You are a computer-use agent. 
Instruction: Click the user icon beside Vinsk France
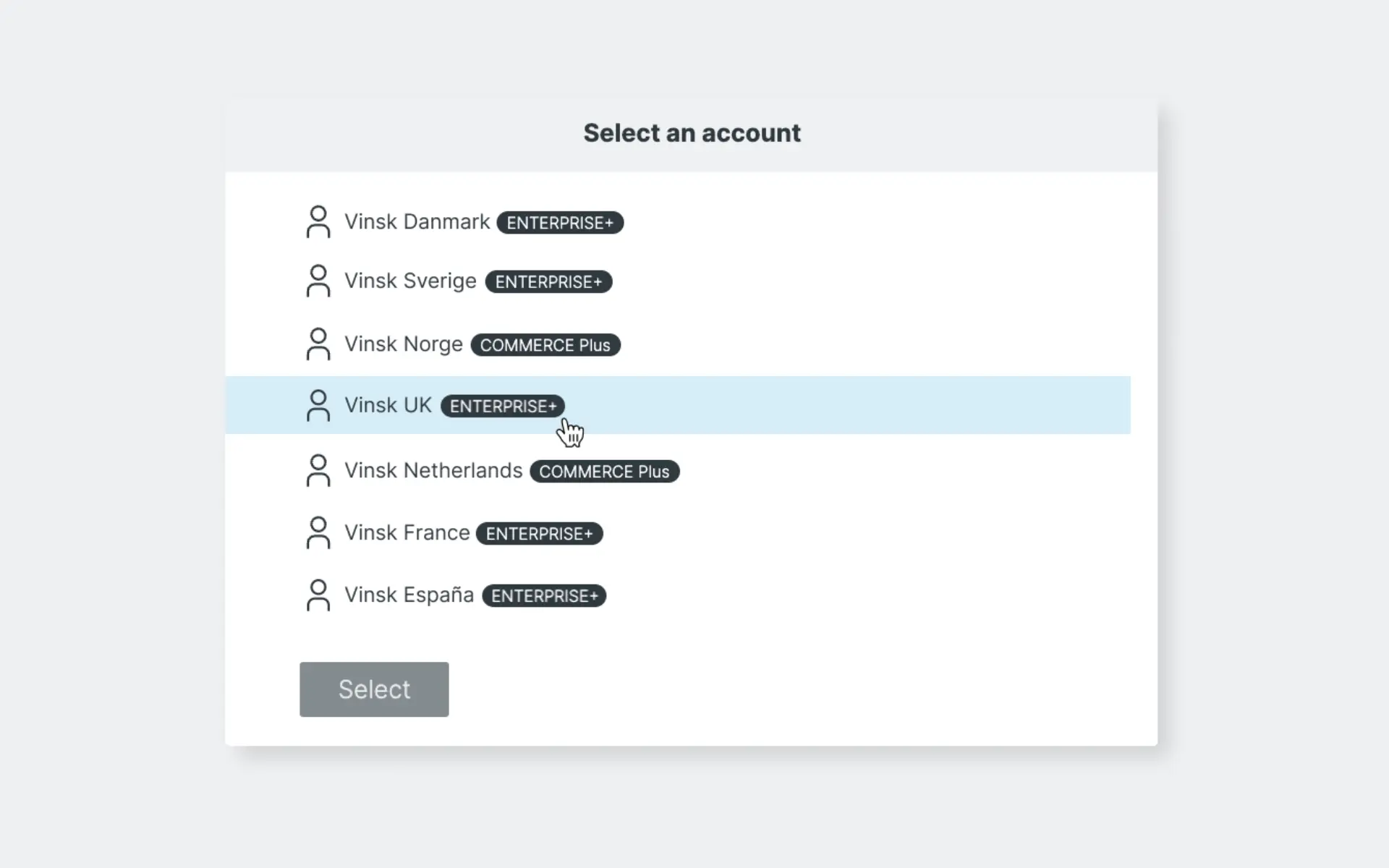(318, 533)
